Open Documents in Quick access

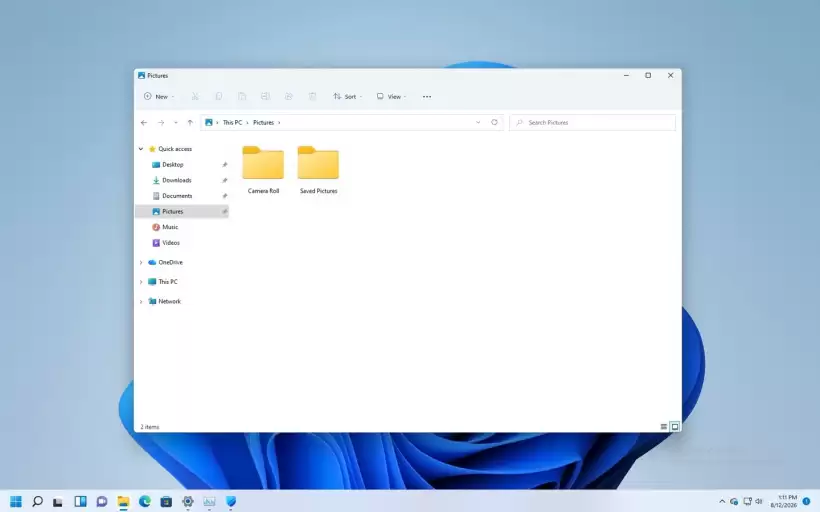click(177, 196)
